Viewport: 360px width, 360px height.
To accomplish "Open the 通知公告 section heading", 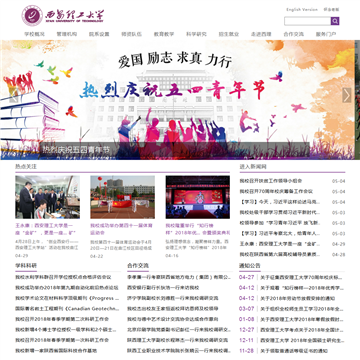I will 250,266.
